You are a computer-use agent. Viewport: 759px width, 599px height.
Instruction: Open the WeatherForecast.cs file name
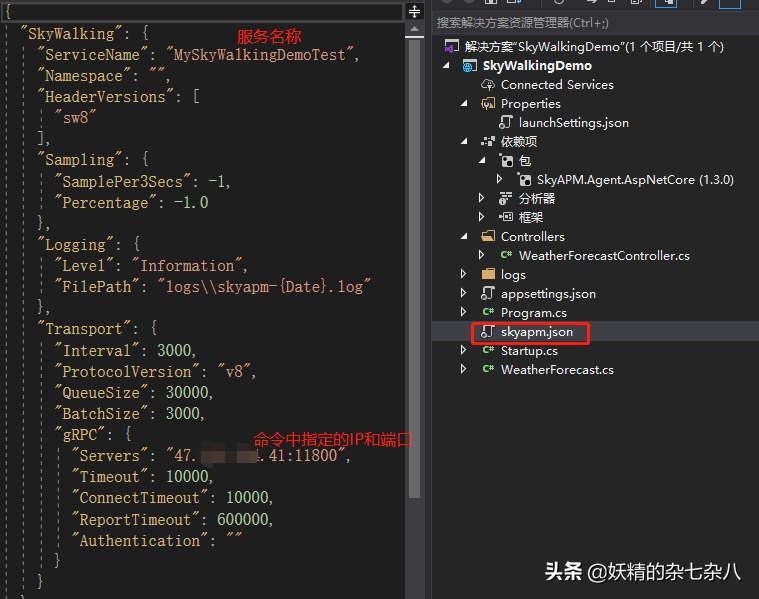[557, 370]
